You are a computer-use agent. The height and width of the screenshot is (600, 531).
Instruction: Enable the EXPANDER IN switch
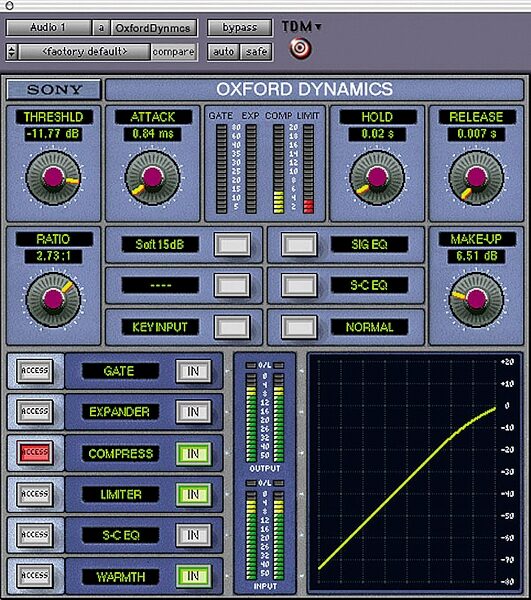(x=193, y=412)
